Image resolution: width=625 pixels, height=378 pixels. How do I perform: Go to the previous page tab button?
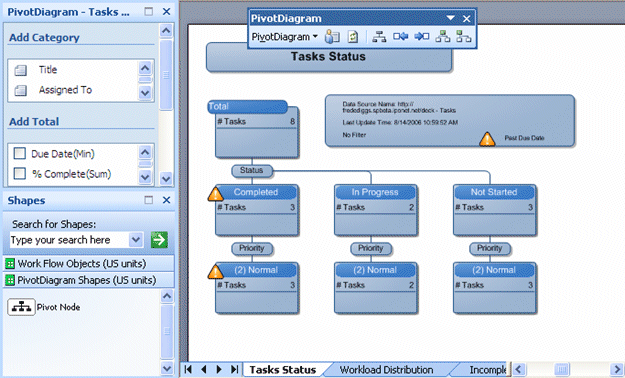[x=204, y=369]
